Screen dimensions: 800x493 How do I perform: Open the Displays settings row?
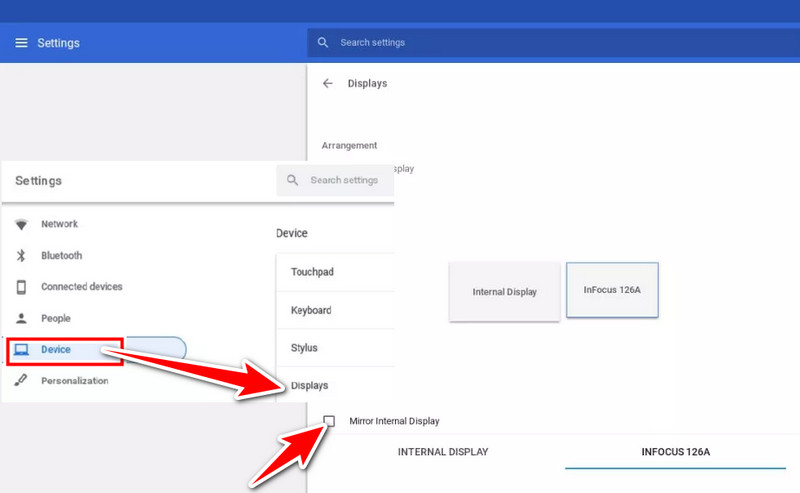[x=335, y=385]
